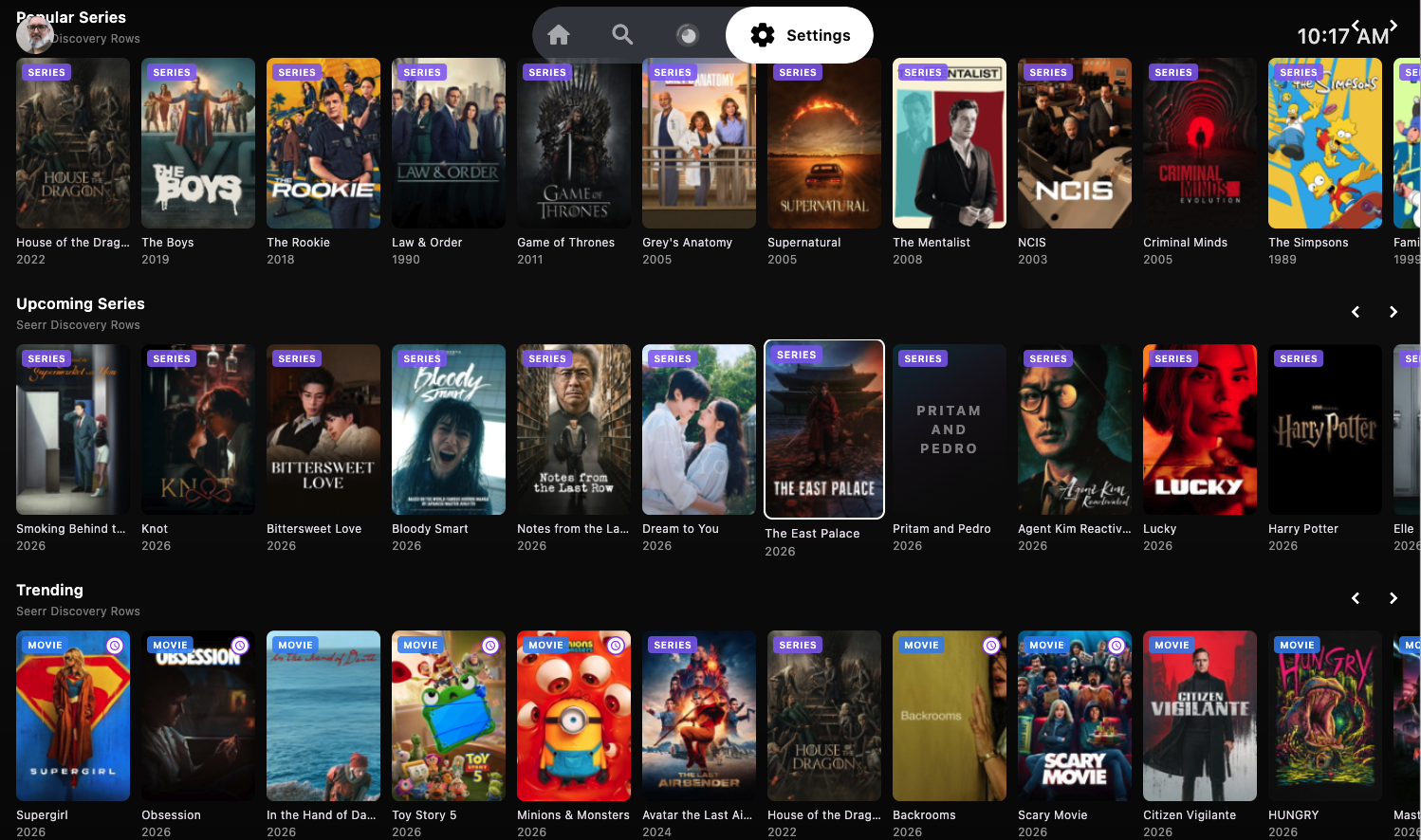Screen dimensions: 1421x840
Task: Open Pritam and Pedro placeholder poster
Action: (950, 429)
